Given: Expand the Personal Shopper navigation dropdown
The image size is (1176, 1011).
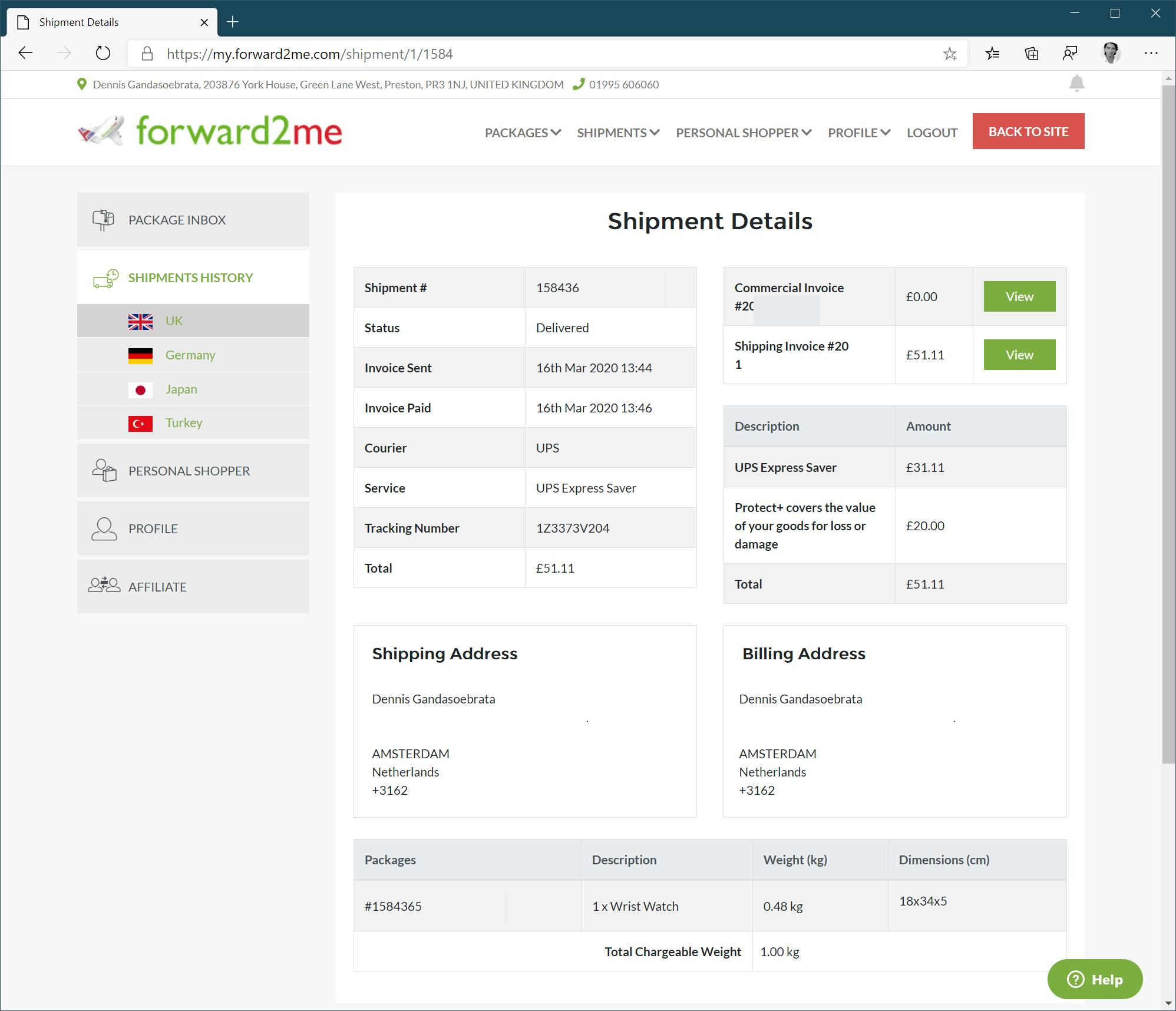Looking at the screenshot, I should (743, 133).
